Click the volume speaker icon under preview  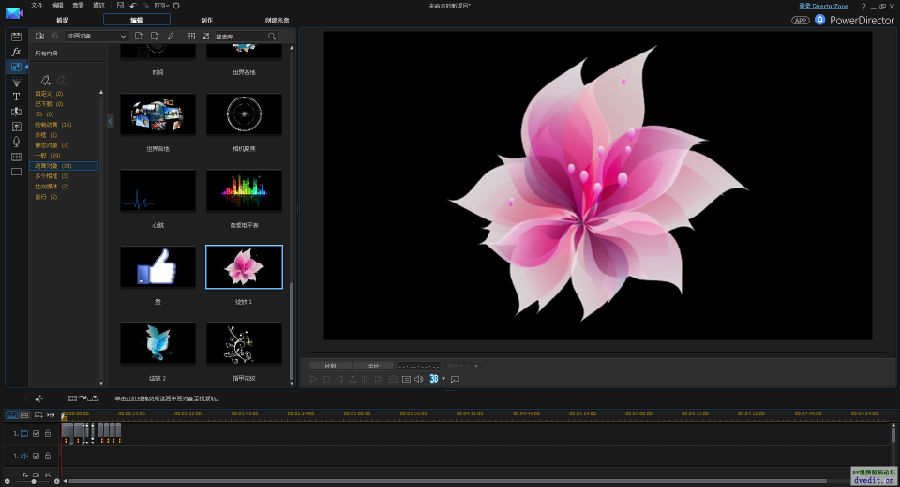coord(419,380)
